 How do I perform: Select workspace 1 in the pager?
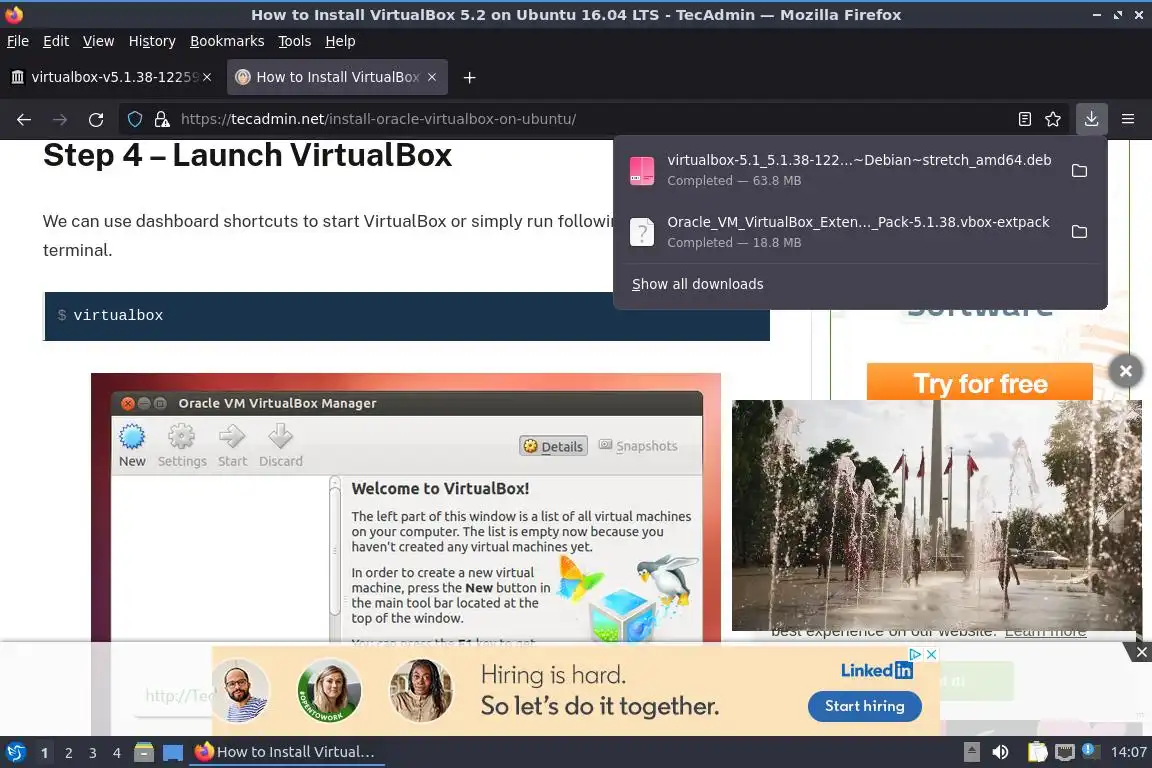tap(44, 753)
